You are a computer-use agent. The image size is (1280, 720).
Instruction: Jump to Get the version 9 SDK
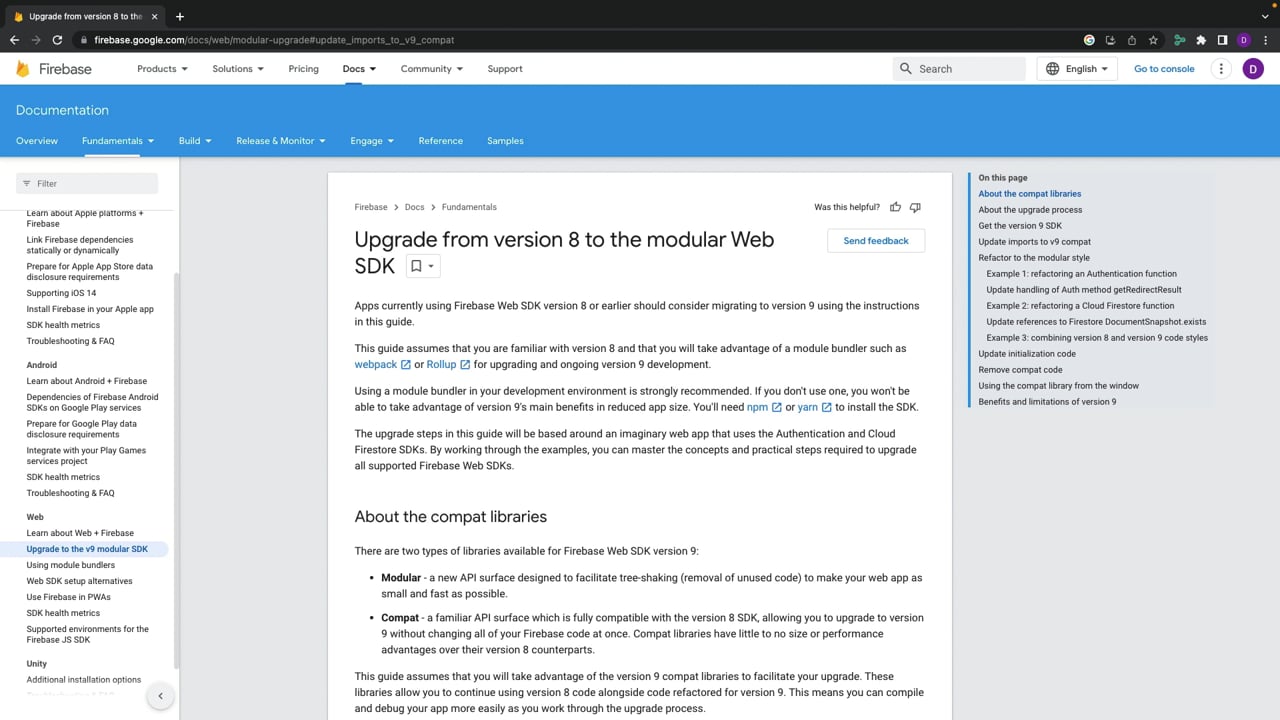click(1020, 226)
